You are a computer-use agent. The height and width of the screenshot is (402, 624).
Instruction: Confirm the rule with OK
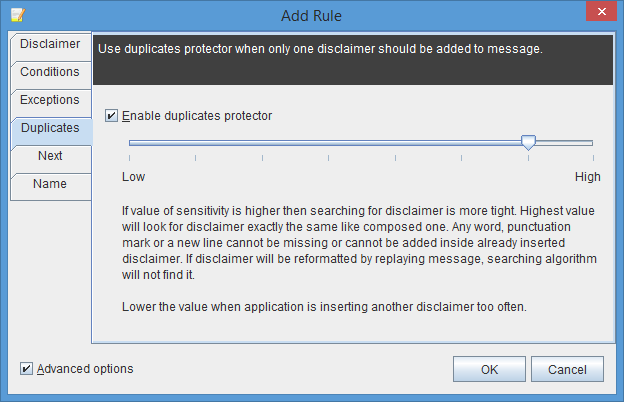(489, 369)
